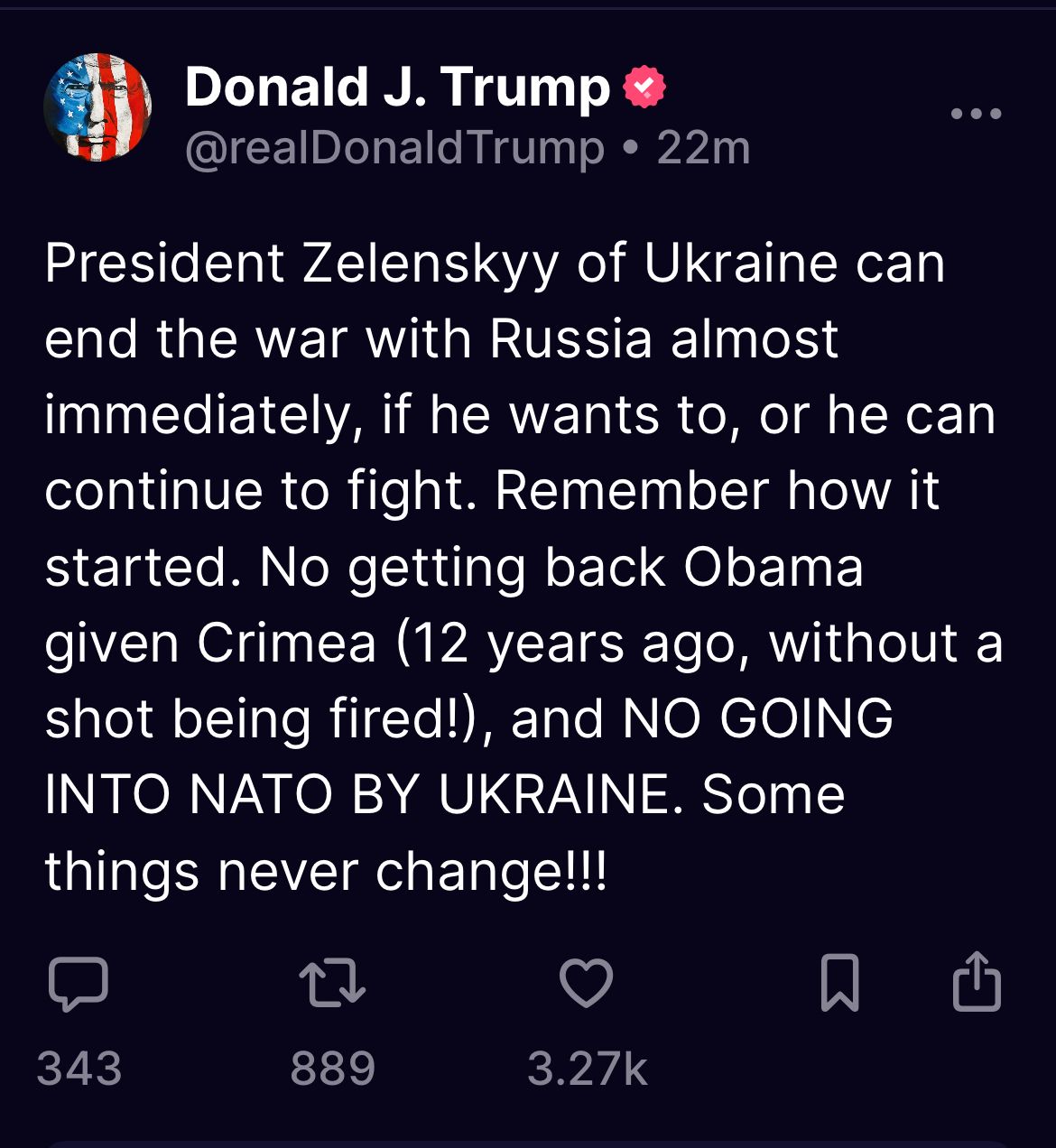Tap the 'things never change!!!' closing line
Viewport: 1056px width, 1148px height.
[326, 872]
